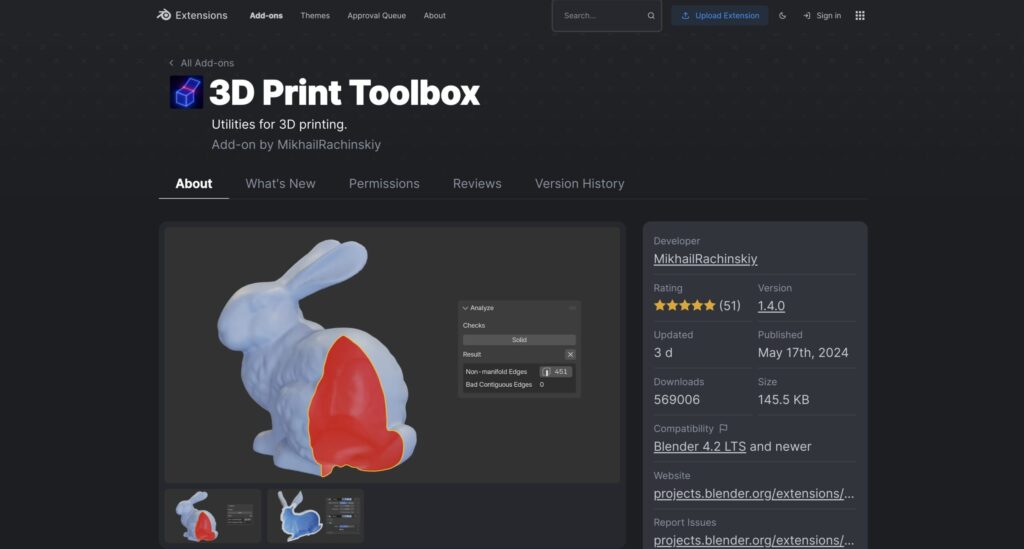Click the updated value '3 d'
This screenshot has width=1024, height=549.
[x=663, y=353]
